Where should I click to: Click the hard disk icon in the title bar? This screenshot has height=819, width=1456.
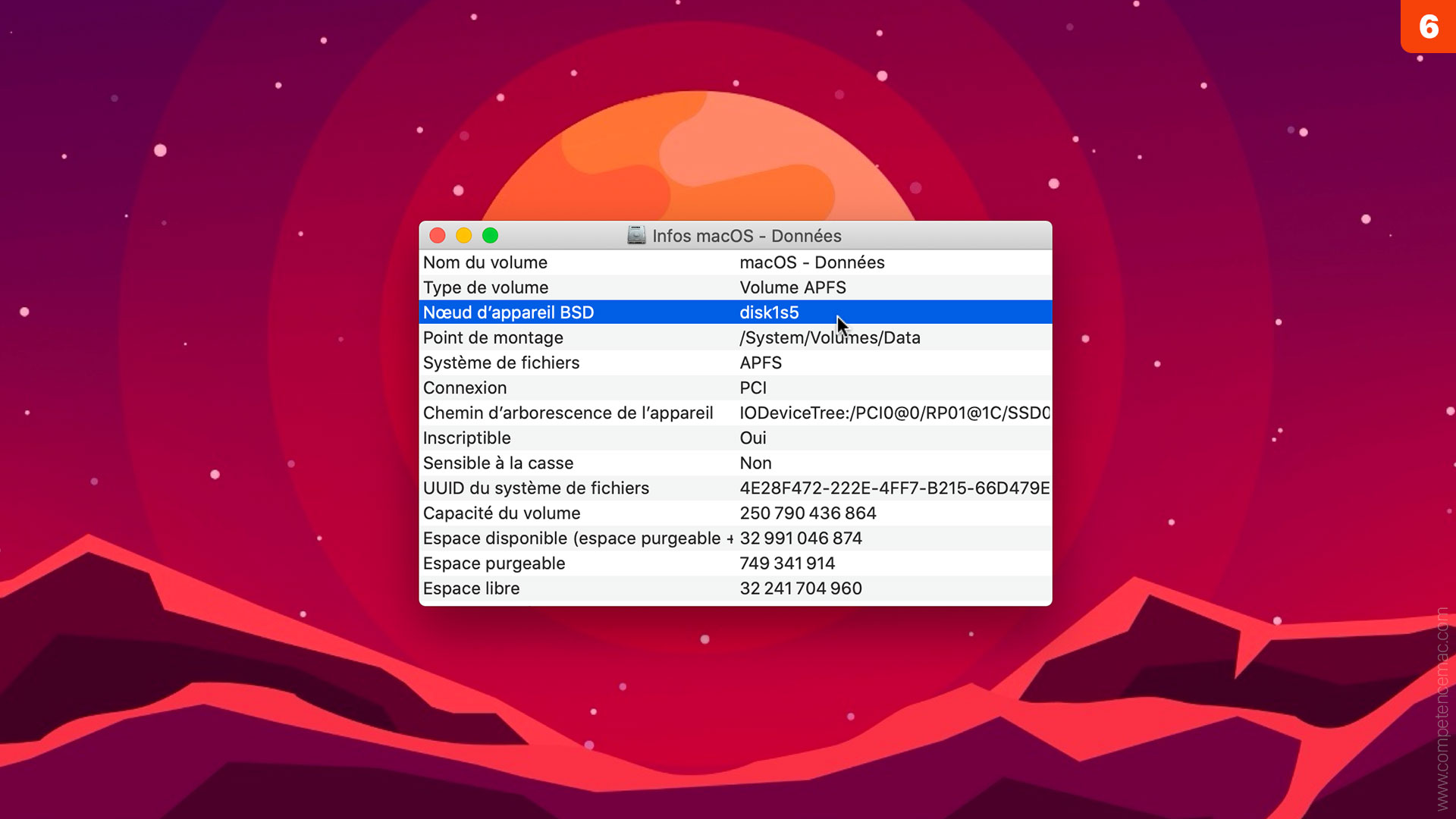click(x=637, y=236)
